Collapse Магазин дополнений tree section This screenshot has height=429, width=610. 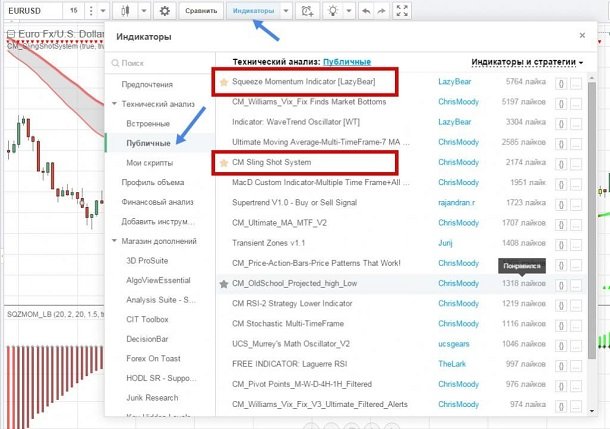pyautogui.click(x=114, y=241)
